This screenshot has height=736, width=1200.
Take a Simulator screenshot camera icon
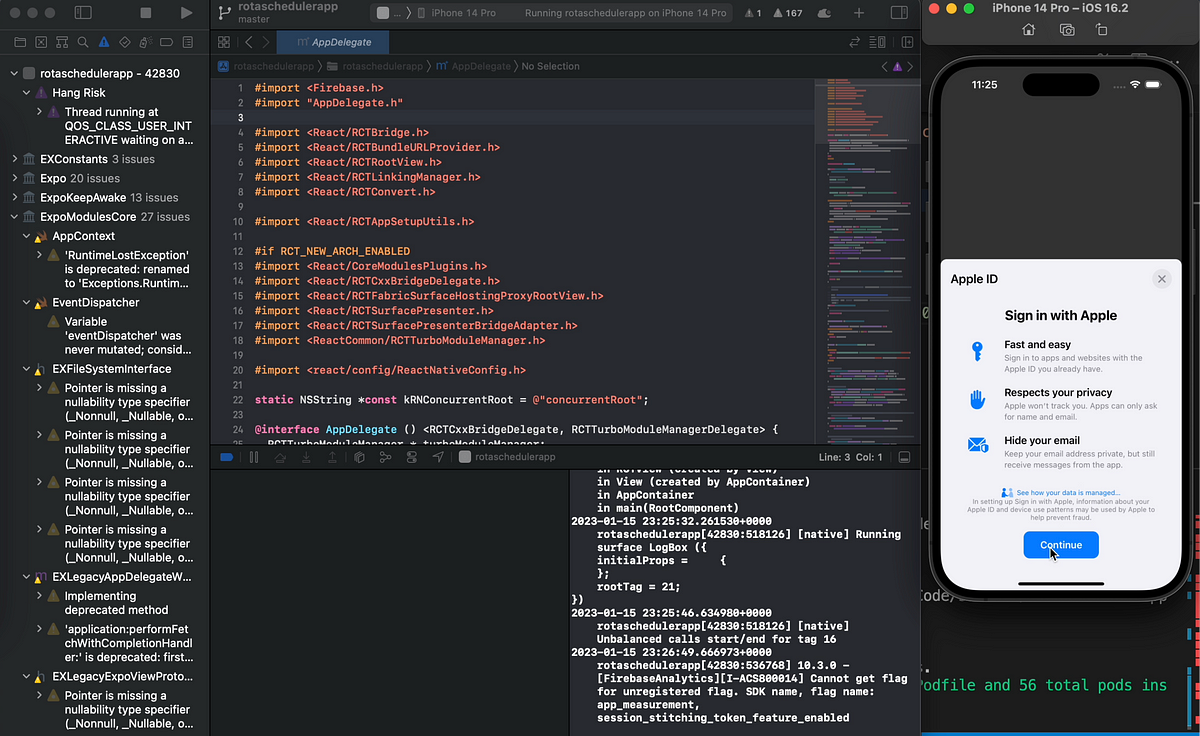(1067, 30)
